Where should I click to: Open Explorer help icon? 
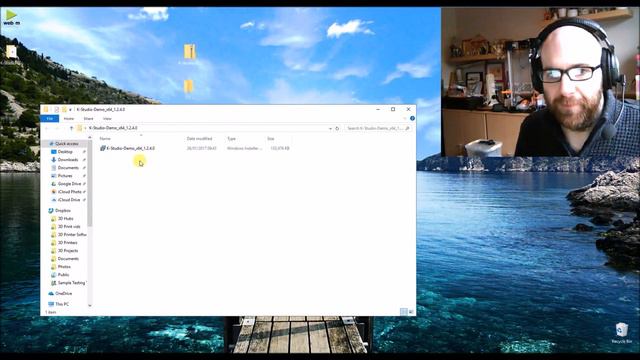pos(412,118)
